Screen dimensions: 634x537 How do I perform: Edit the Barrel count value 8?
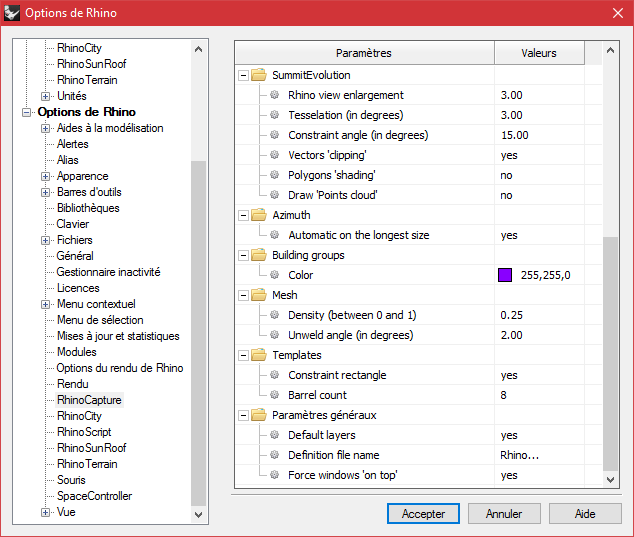pyautogui.click(x=503, y=395)
